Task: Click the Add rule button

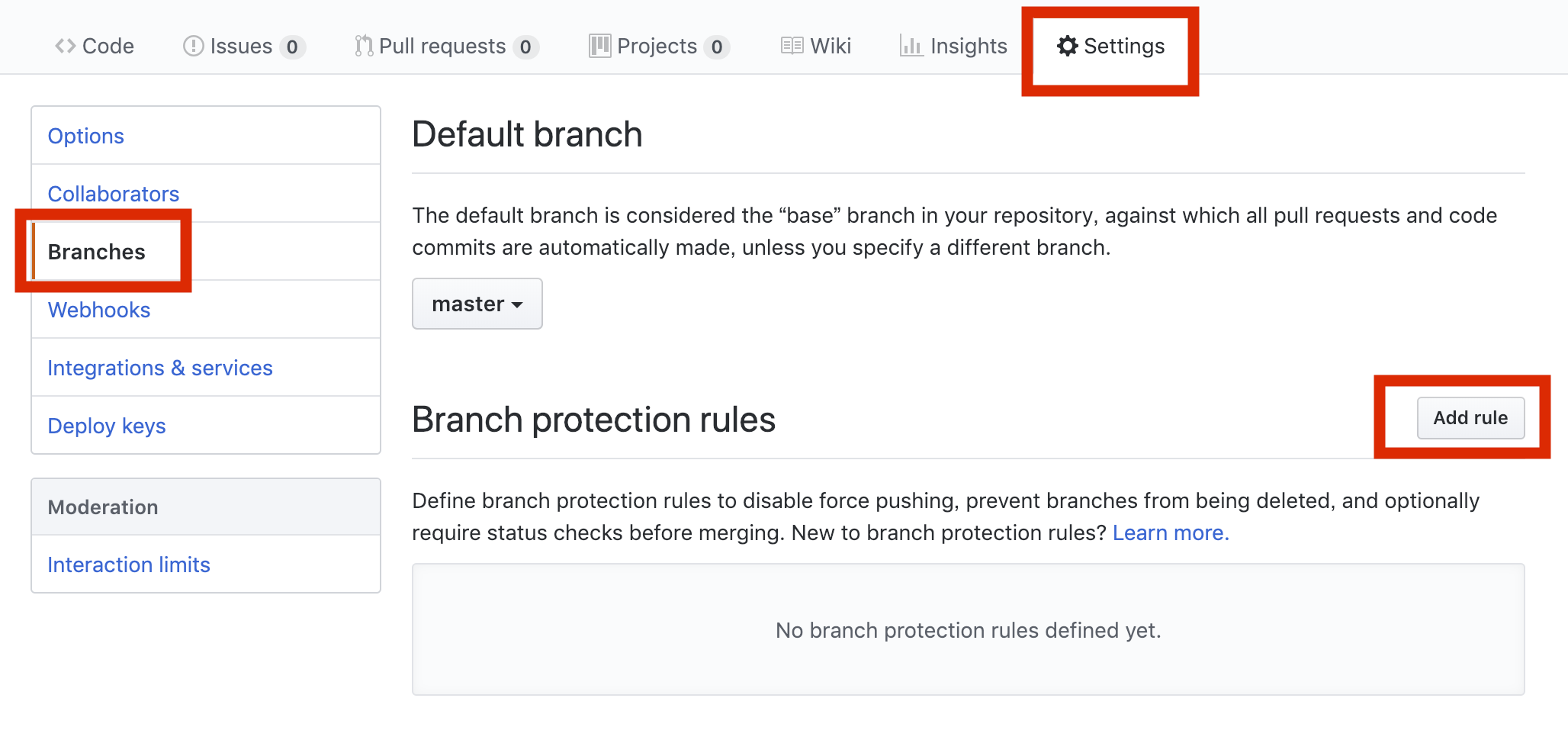Action: 1470,417
